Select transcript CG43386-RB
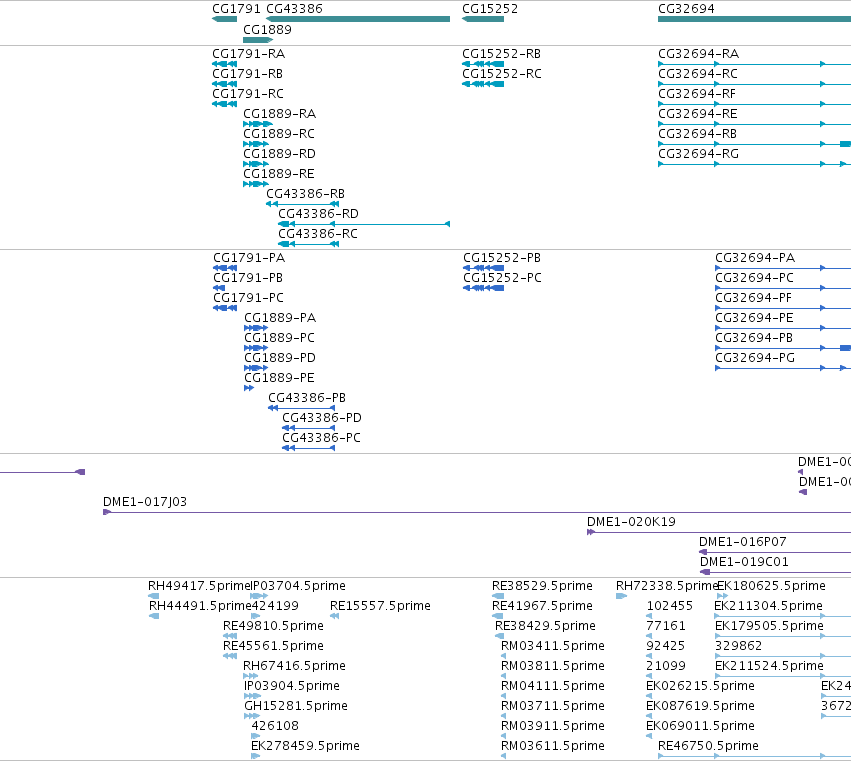851x761 pixels. tap(306, 194)
